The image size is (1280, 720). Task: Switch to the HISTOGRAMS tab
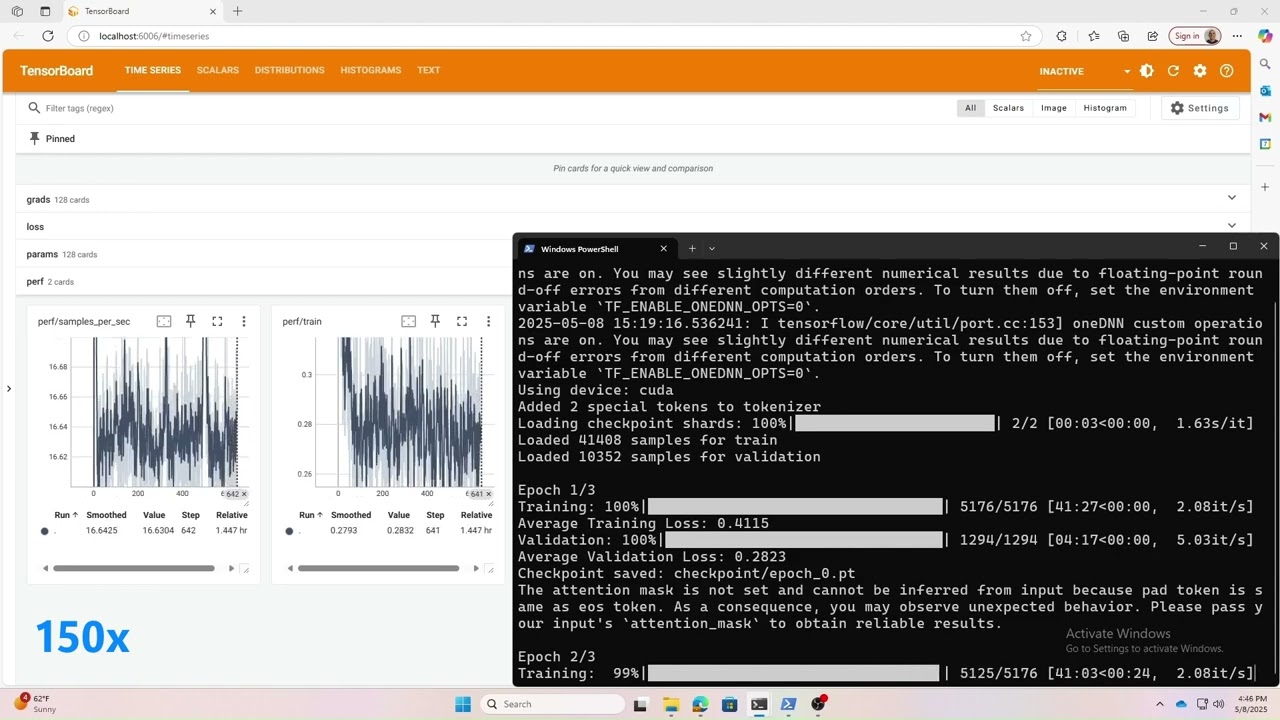point(370,70)
